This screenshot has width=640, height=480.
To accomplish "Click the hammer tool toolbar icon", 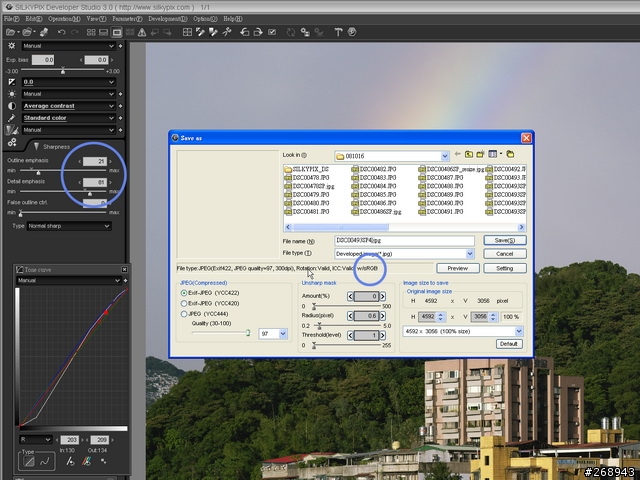I will pyautogui.click(x=338, y=32).
